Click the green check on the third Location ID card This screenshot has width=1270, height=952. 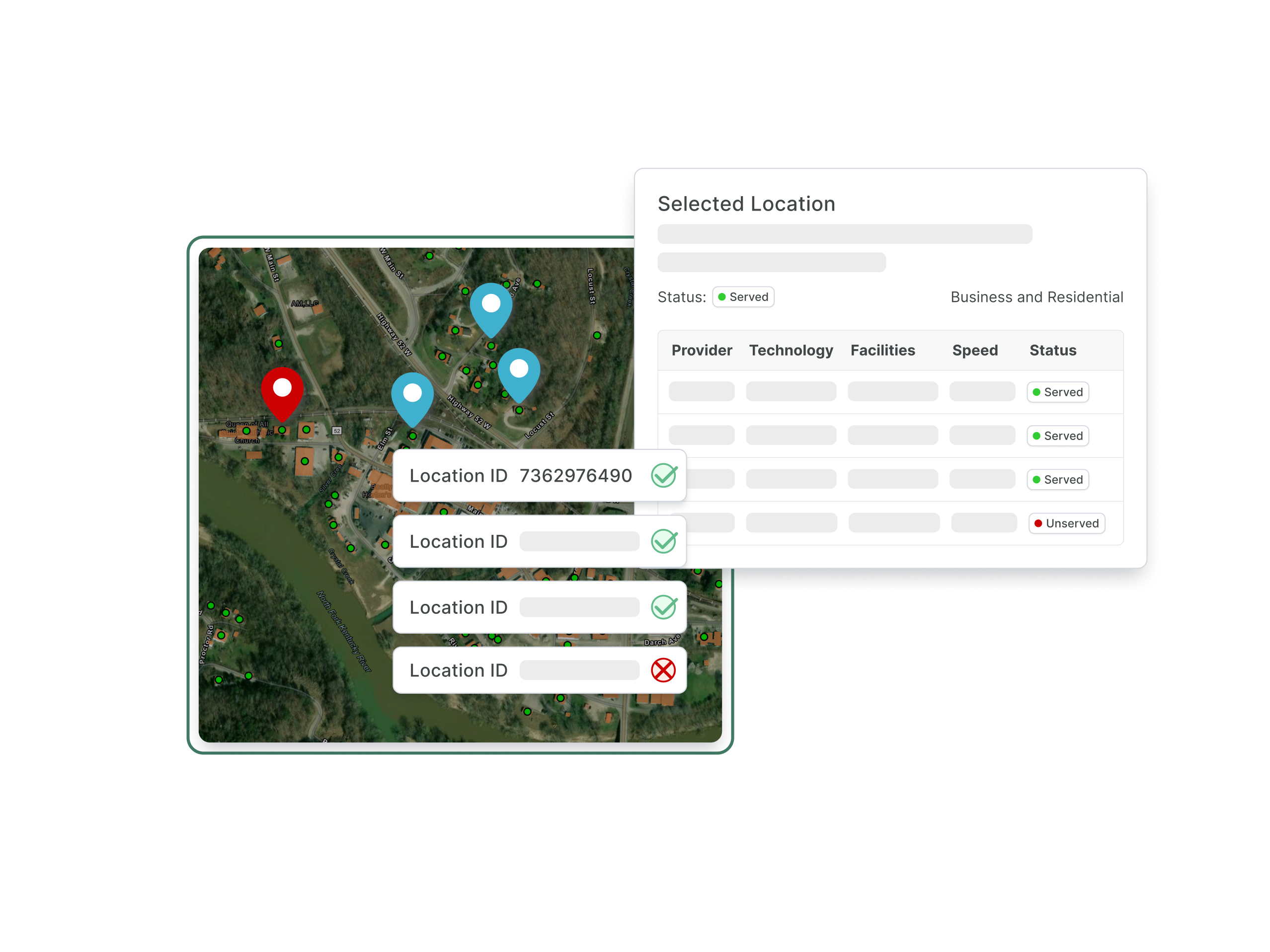(663, 607)
